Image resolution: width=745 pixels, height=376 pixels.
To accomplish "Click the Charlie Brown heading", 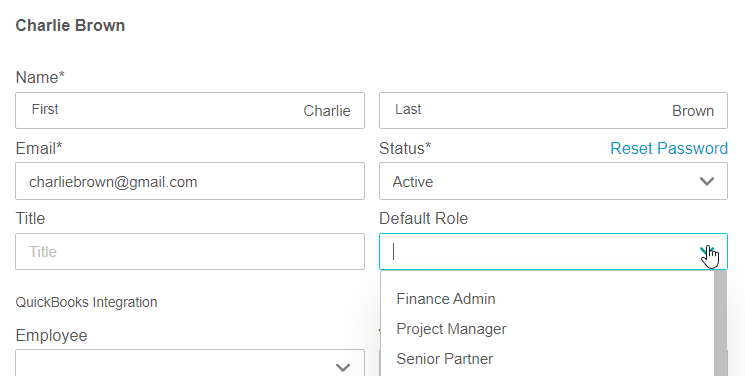I will point(70,25).
